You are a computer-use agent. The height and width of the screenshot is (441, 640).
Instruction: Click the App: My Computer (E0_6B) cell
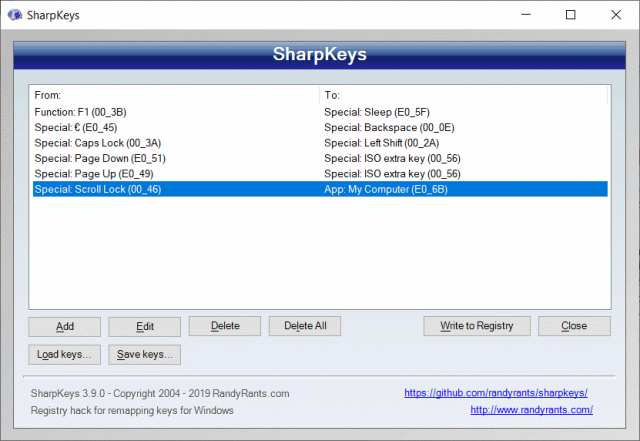pos(386,189)
